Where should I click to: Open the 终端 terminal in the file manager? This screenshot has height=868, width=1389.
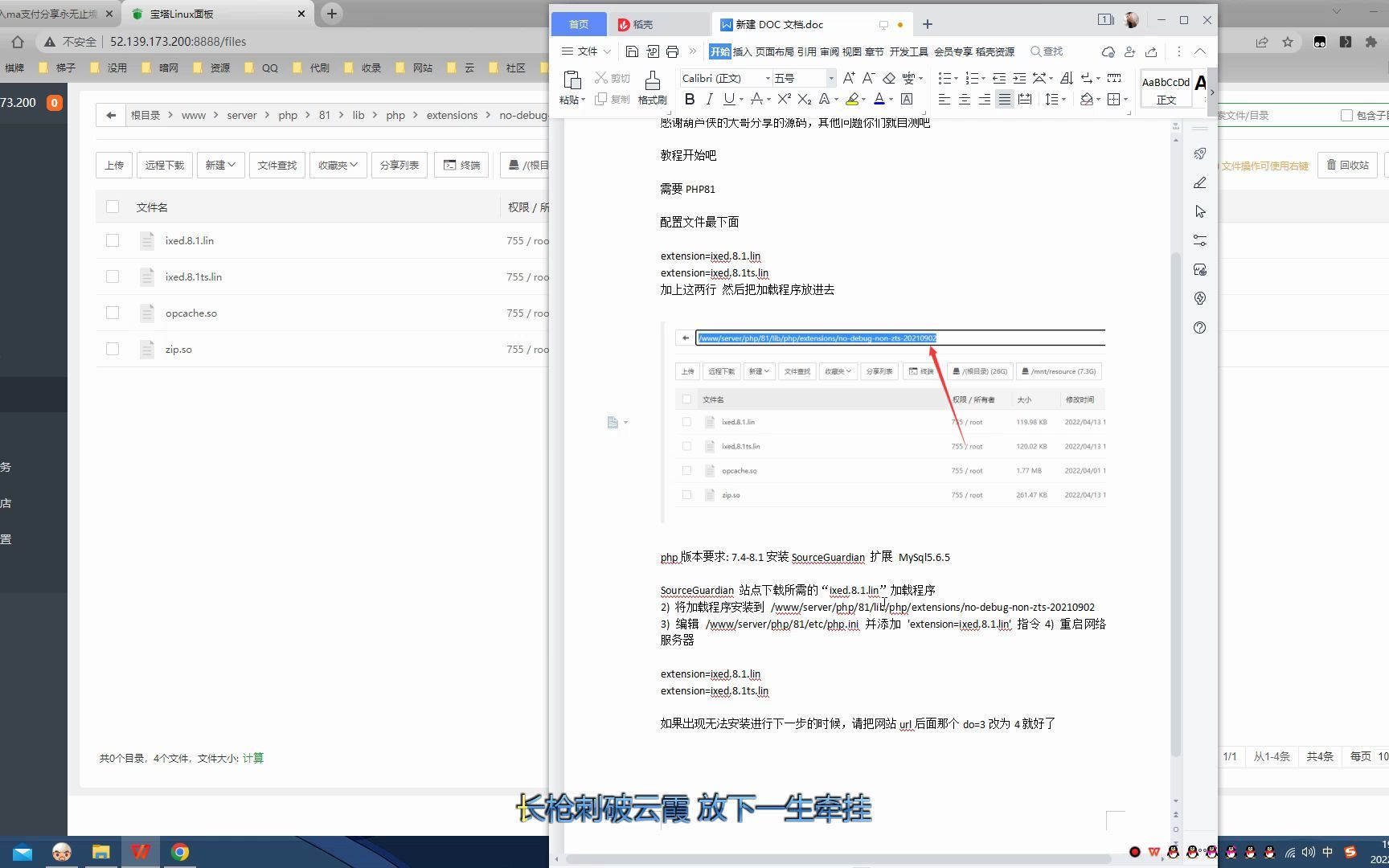(x=461, y=165)
